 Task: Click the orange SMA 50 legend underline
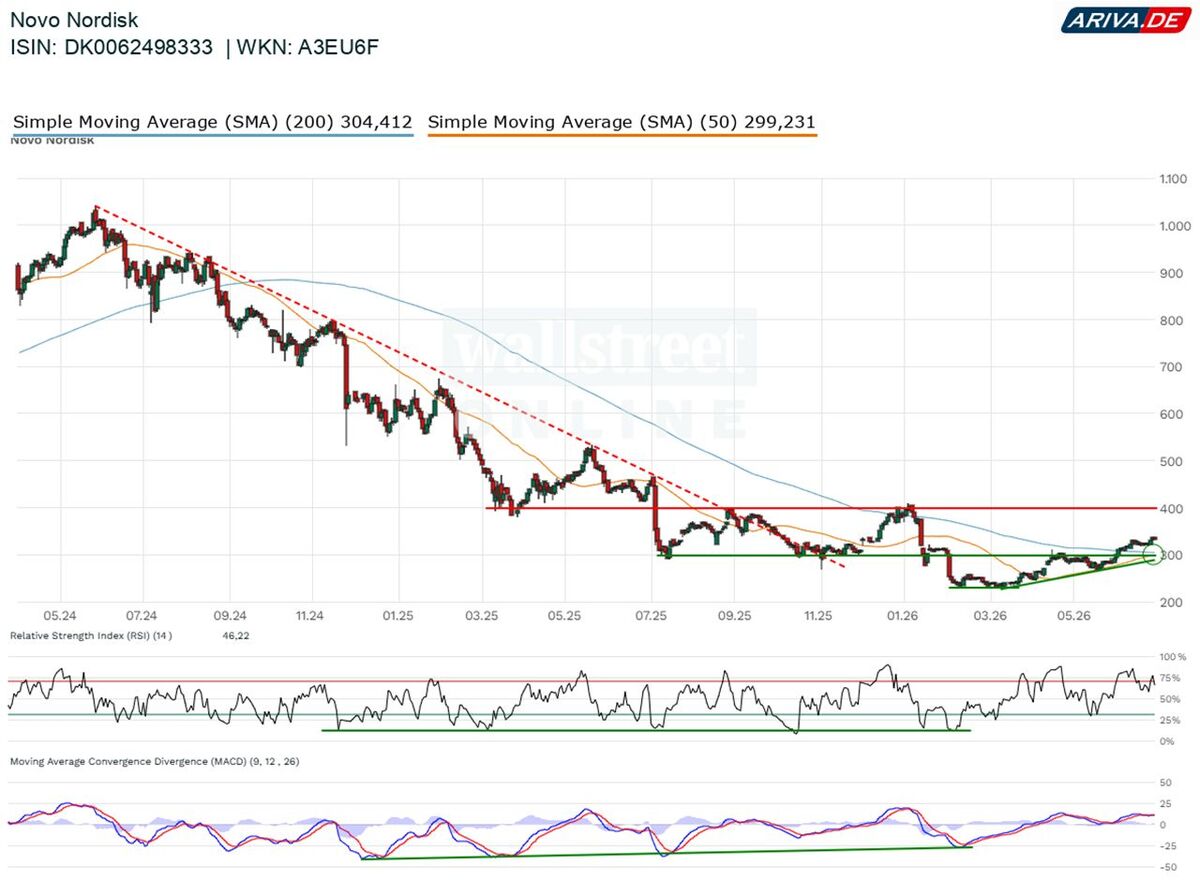pyautogui.click(x=622, y=135)
